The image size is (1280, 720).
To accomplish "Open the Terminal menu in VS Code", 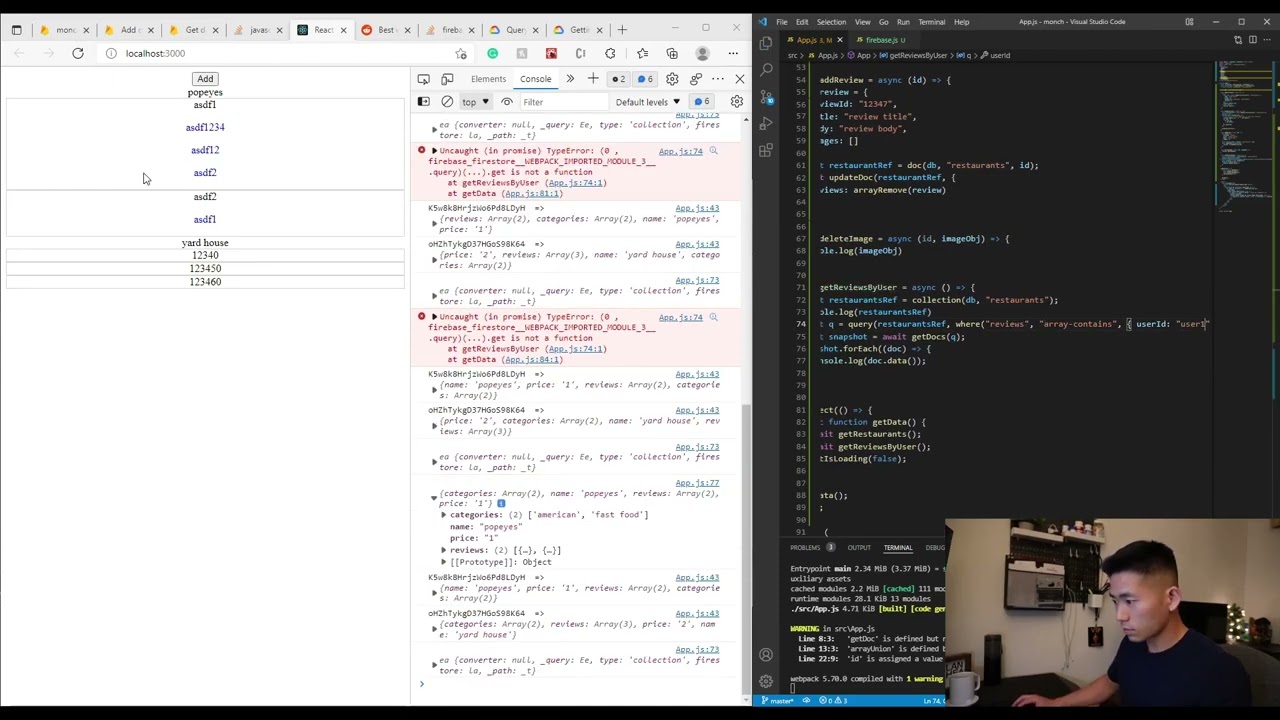I will (x=931, y=22).
